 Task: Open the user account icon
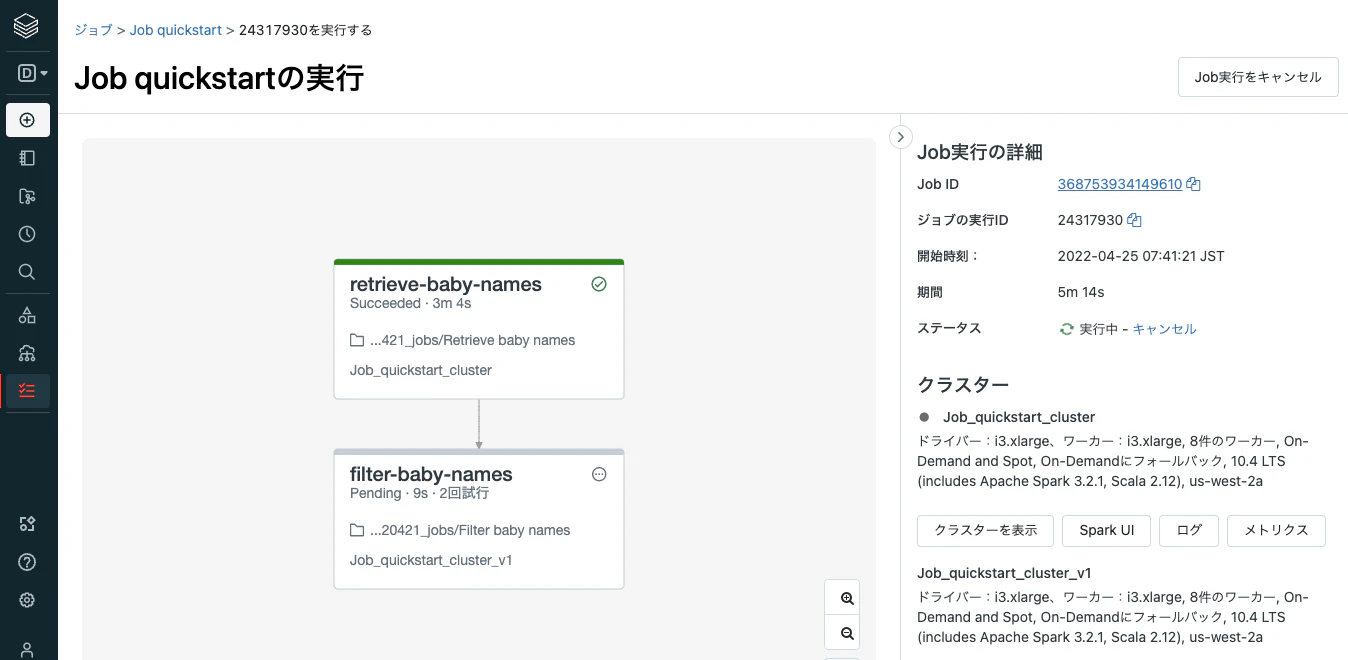click(x=27, y=649)
